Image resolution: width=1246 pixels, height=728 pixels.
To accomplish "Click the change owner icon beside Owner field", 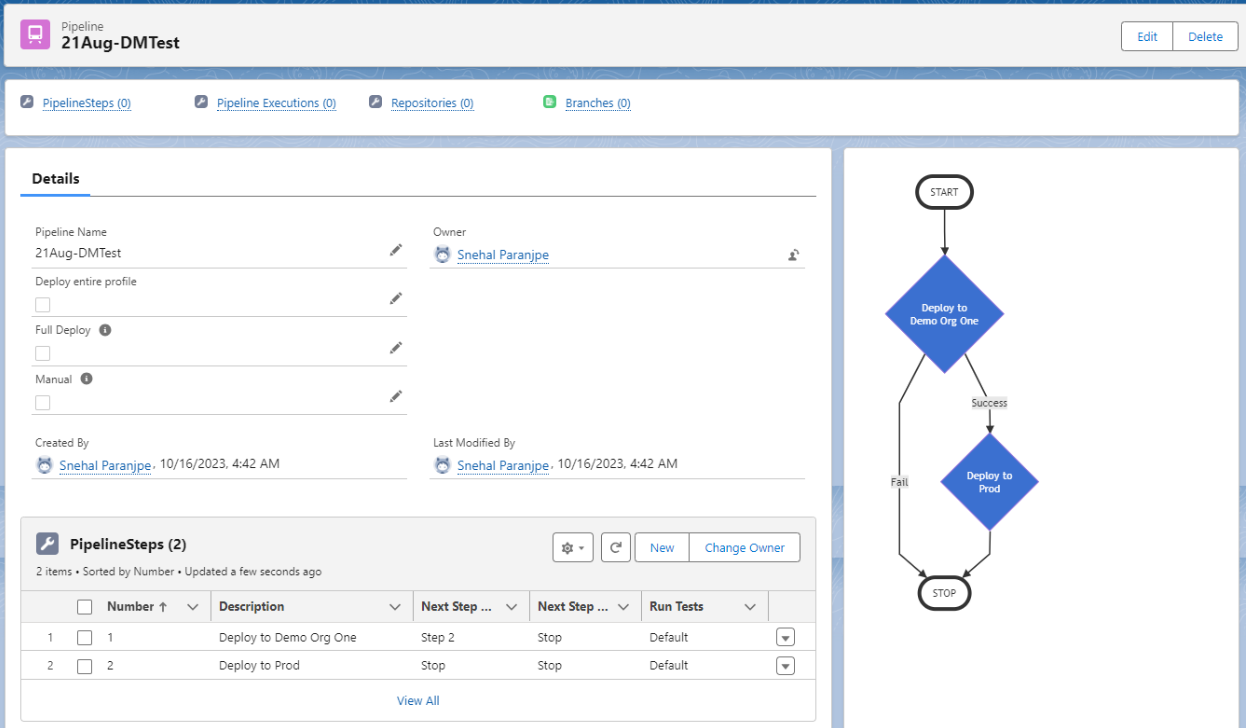I will (x=794, y=255).
